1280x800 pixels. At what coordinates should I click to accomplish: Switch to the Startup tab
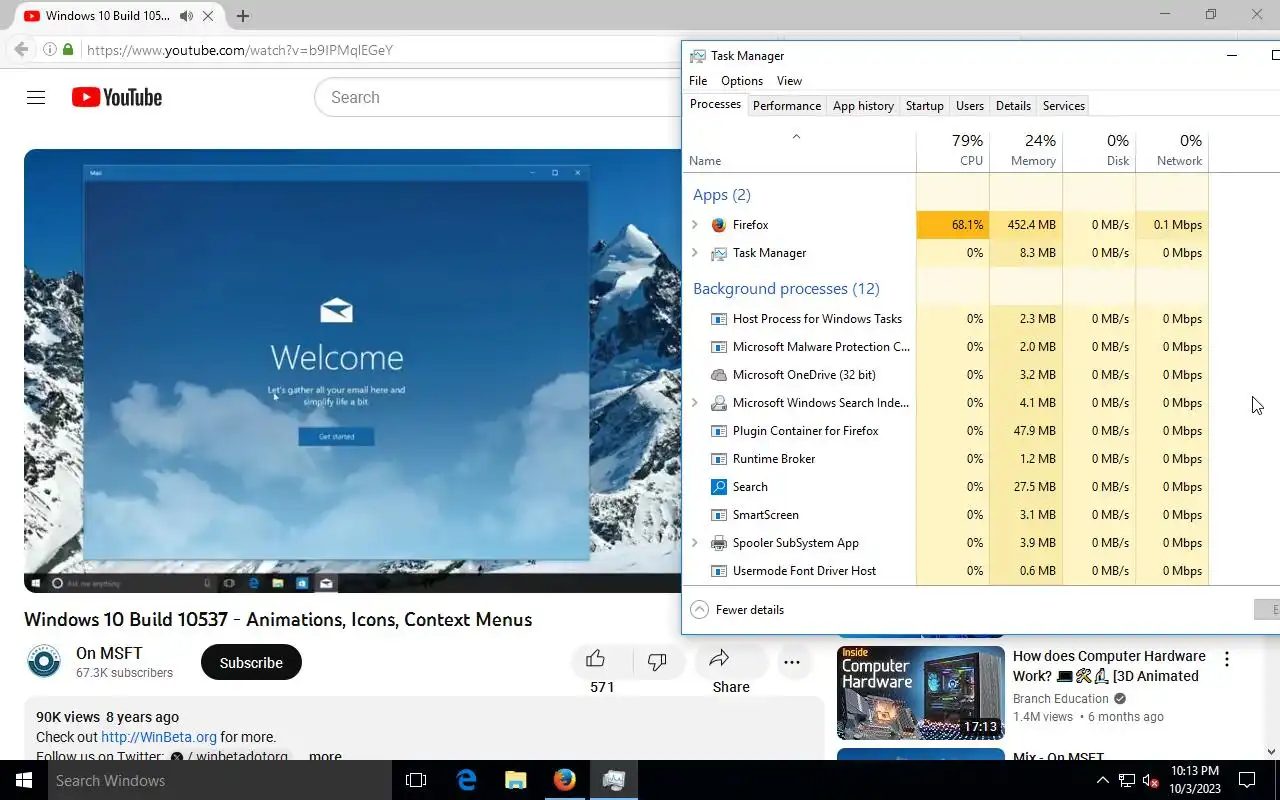coord(924,106)
